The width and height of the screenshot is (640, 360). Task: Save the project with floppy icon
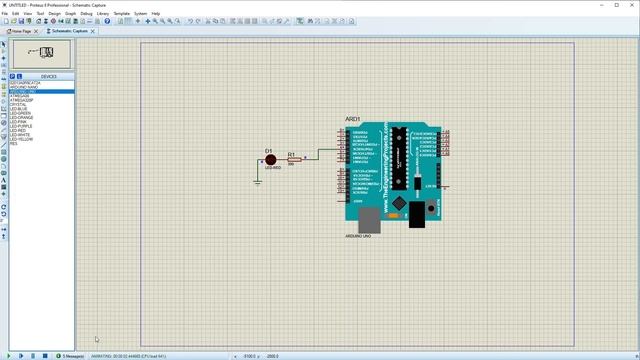pos(21,21)
